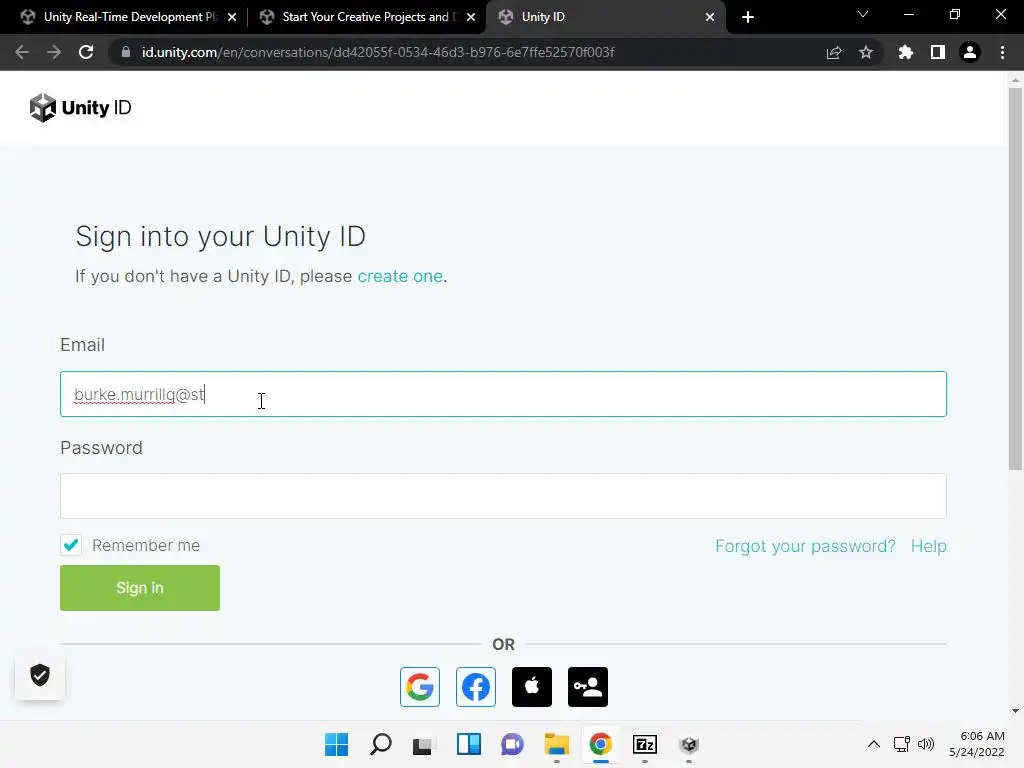Go back in the browser
The image size is (1024, 768).
point(22,52)
